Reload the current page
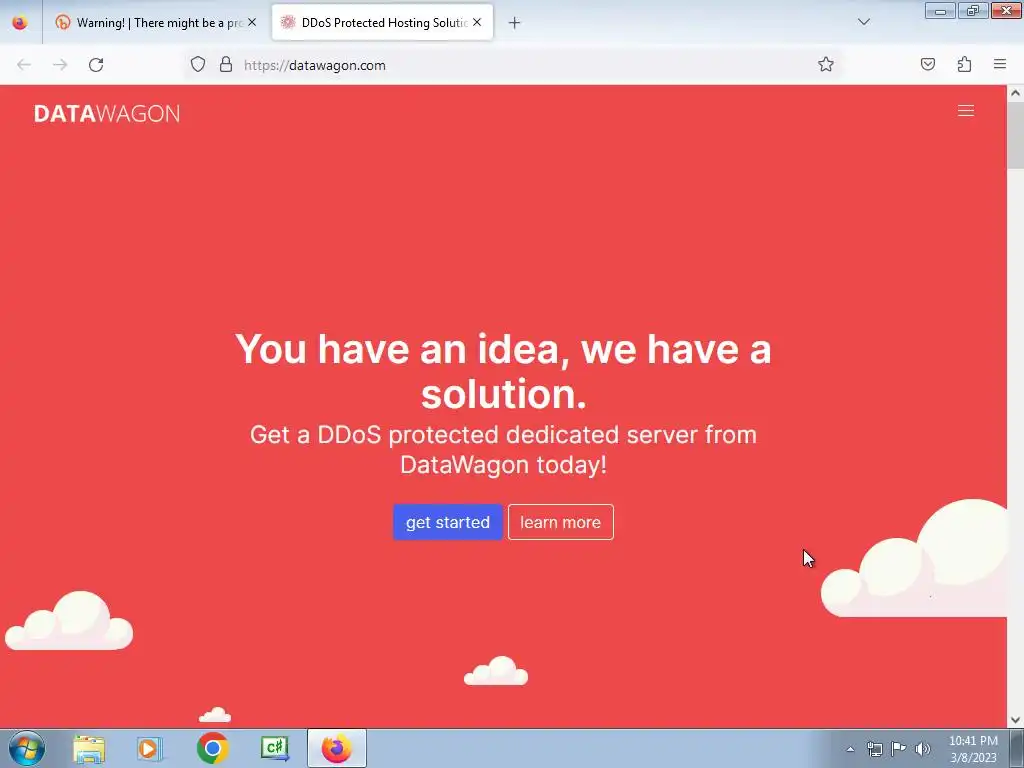 pyautogui.click(x=96, y=65)
